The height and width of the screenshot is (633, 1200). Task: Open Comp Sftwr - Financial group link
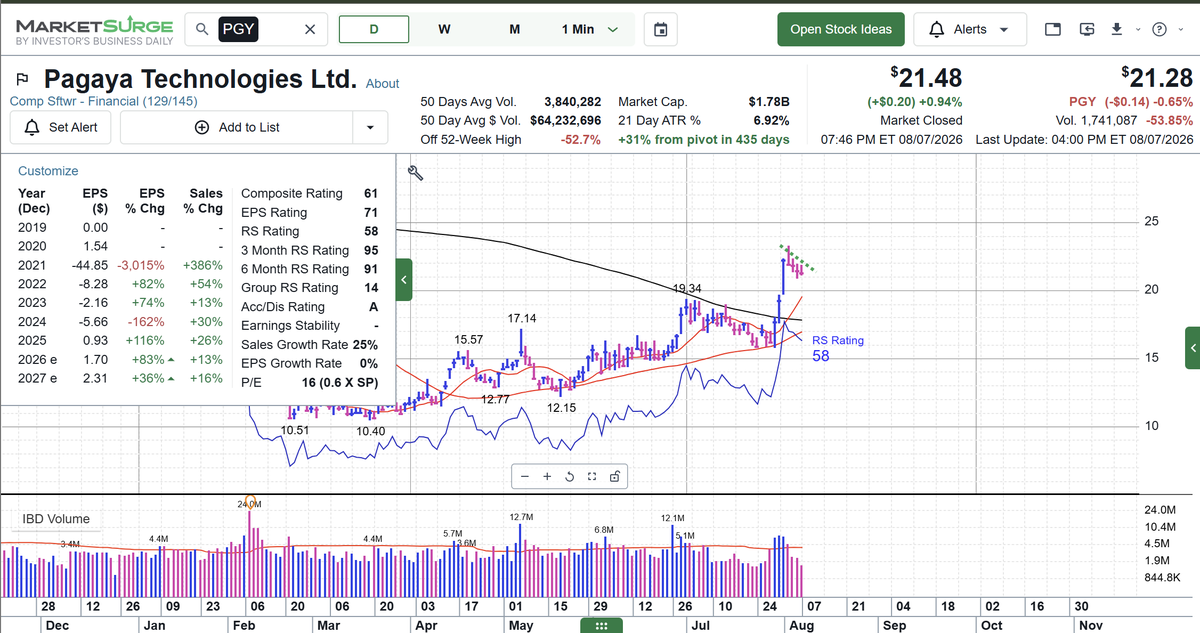click(103, 101)
